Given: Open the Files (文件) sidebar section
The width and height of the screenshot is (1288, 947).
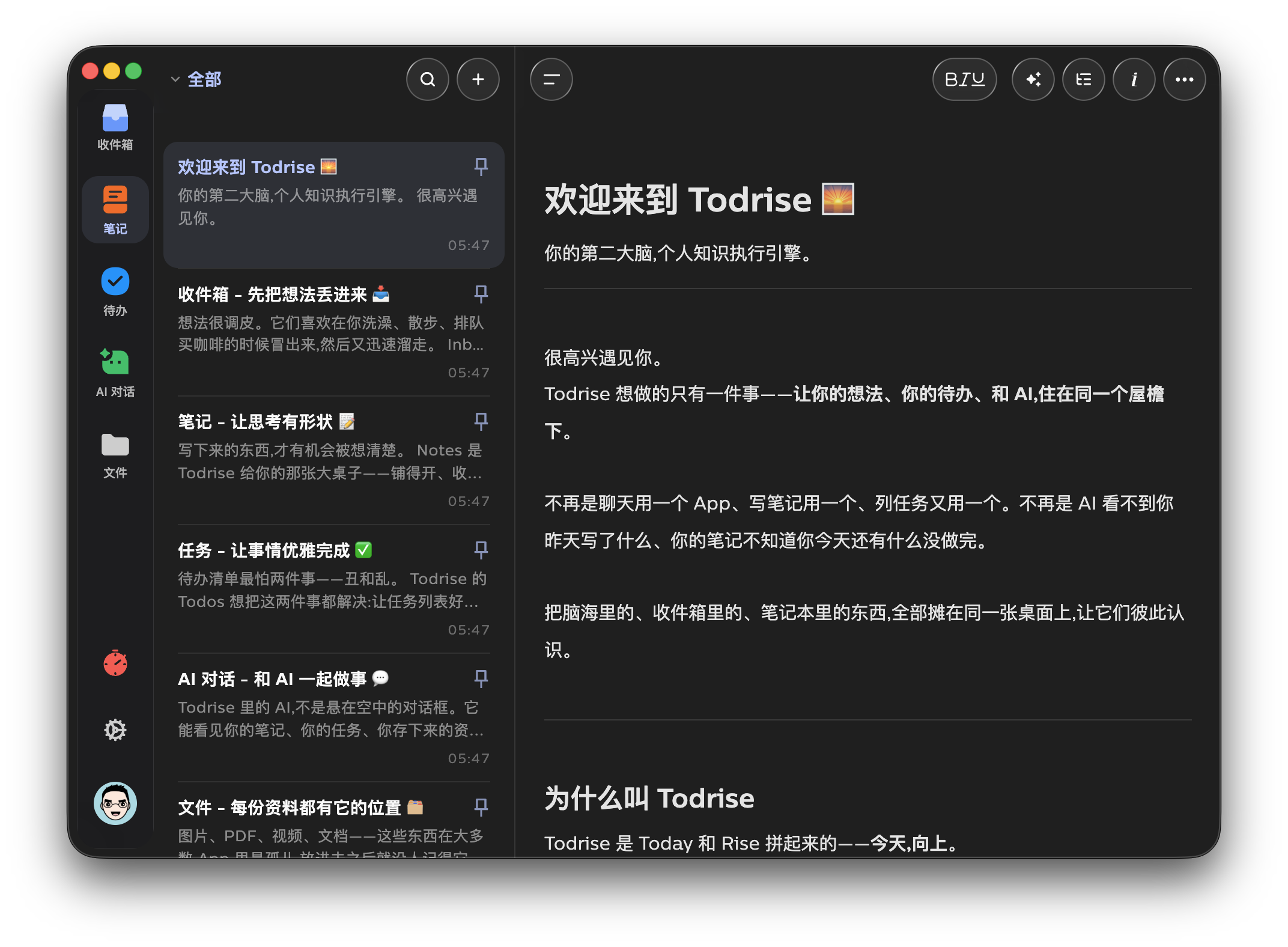Looking at the screenshot, I should [x=115, y=455].
